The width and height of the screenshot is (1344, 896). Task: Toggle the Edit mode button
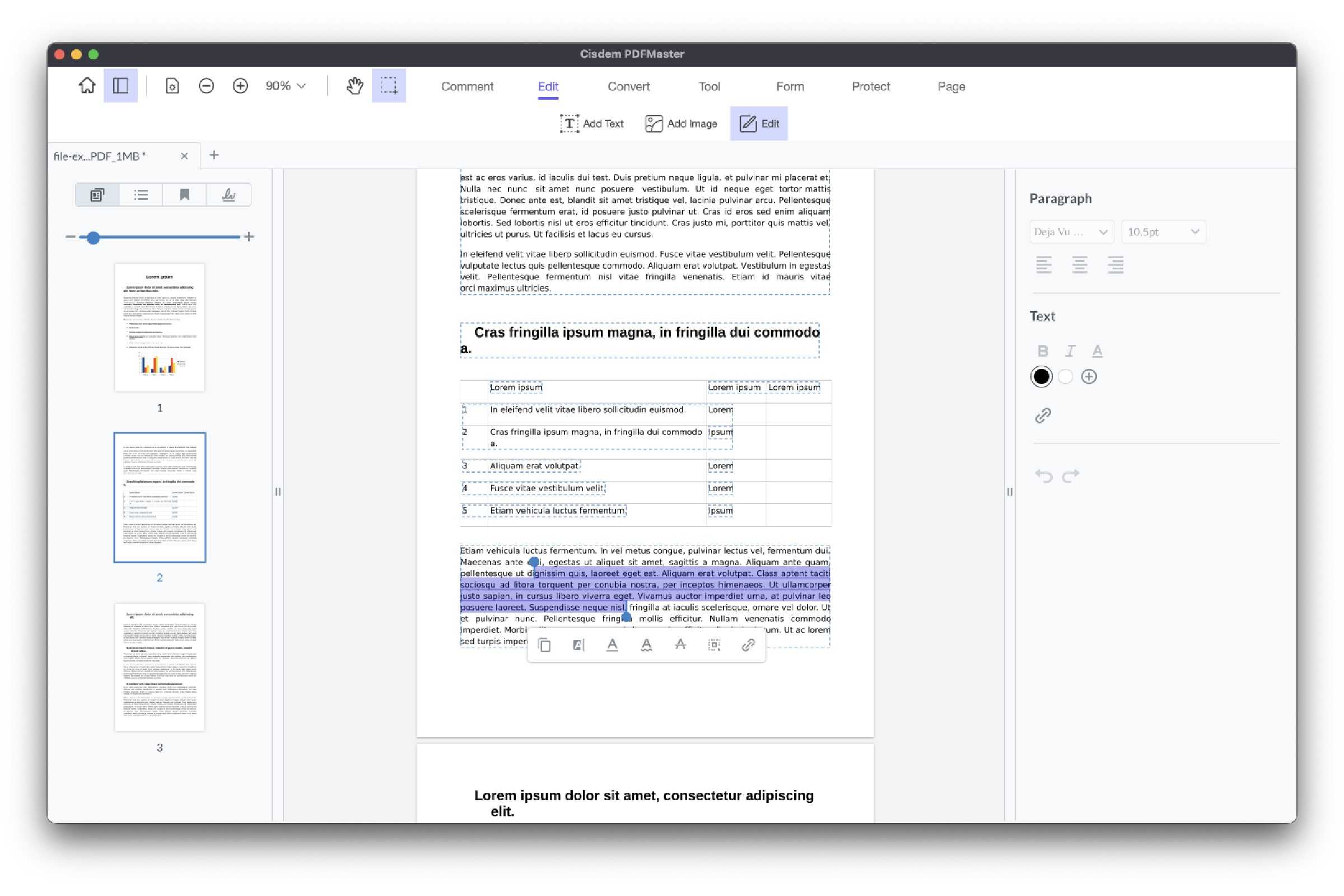point(759,123)
